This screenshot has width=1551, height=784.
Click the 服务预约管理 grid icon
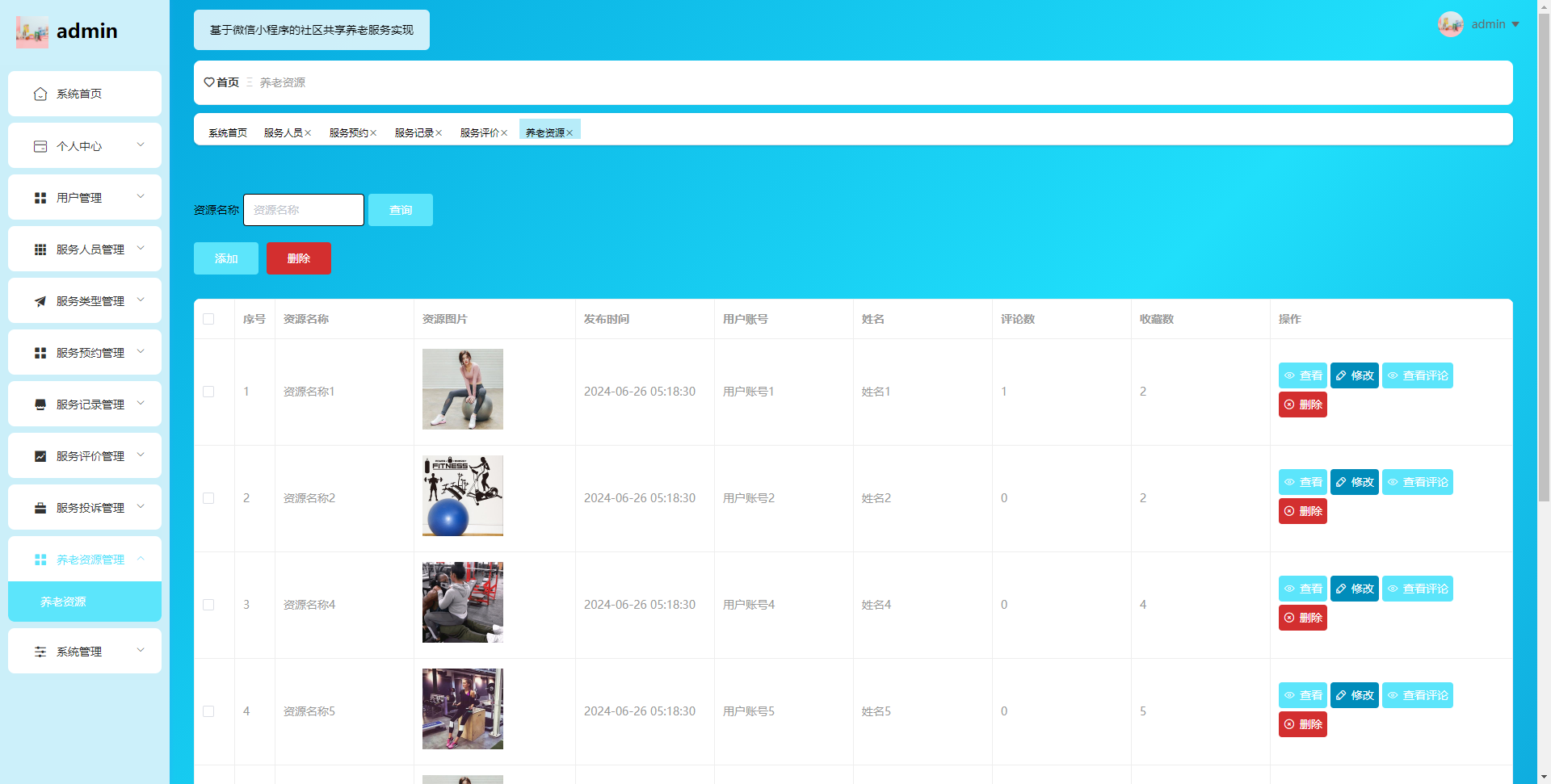coord(40,353)
